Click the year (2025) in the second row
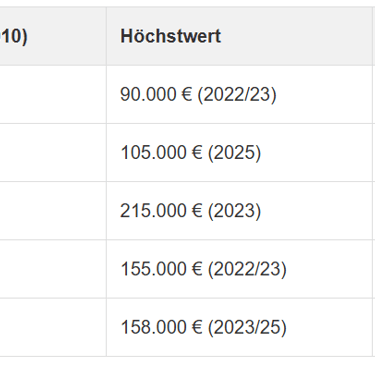The height and width of the screenshot is (366, 375). [x=234, y=153]
